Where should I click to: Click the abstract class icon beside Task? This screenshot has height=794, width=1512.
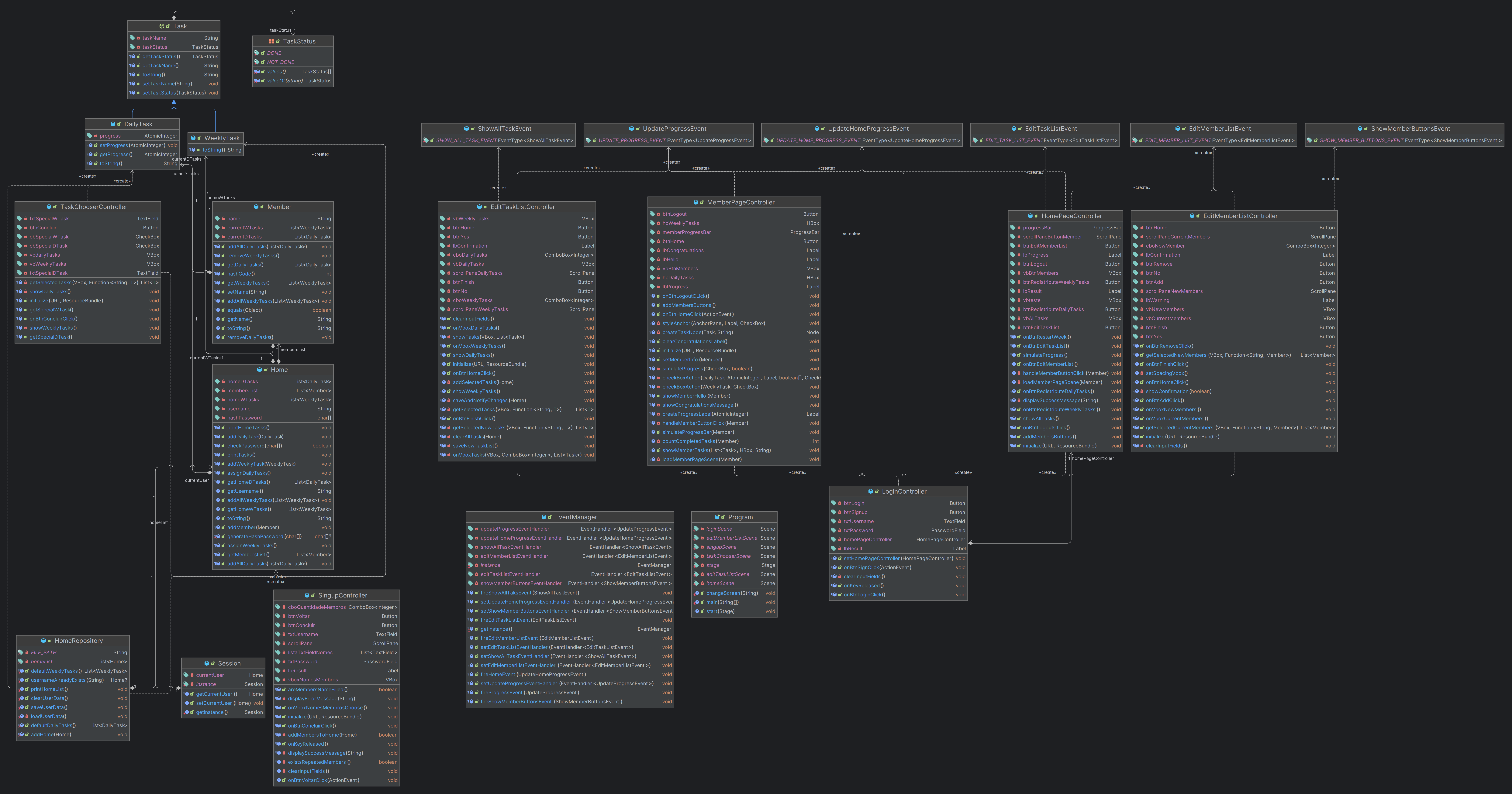click(162, 26)
